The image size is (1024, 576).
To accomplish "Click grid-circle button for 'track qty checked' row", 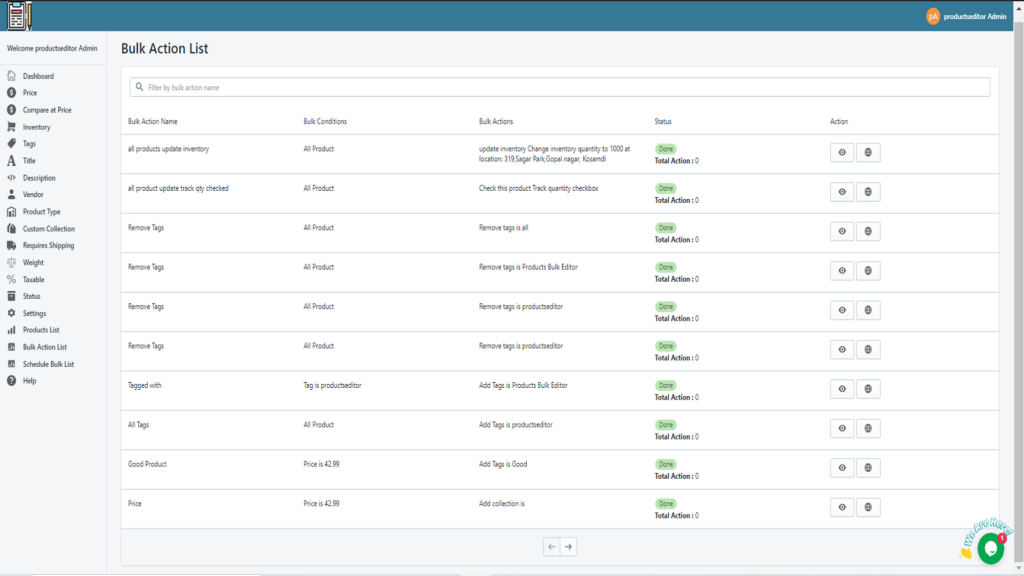I will 868,191.
